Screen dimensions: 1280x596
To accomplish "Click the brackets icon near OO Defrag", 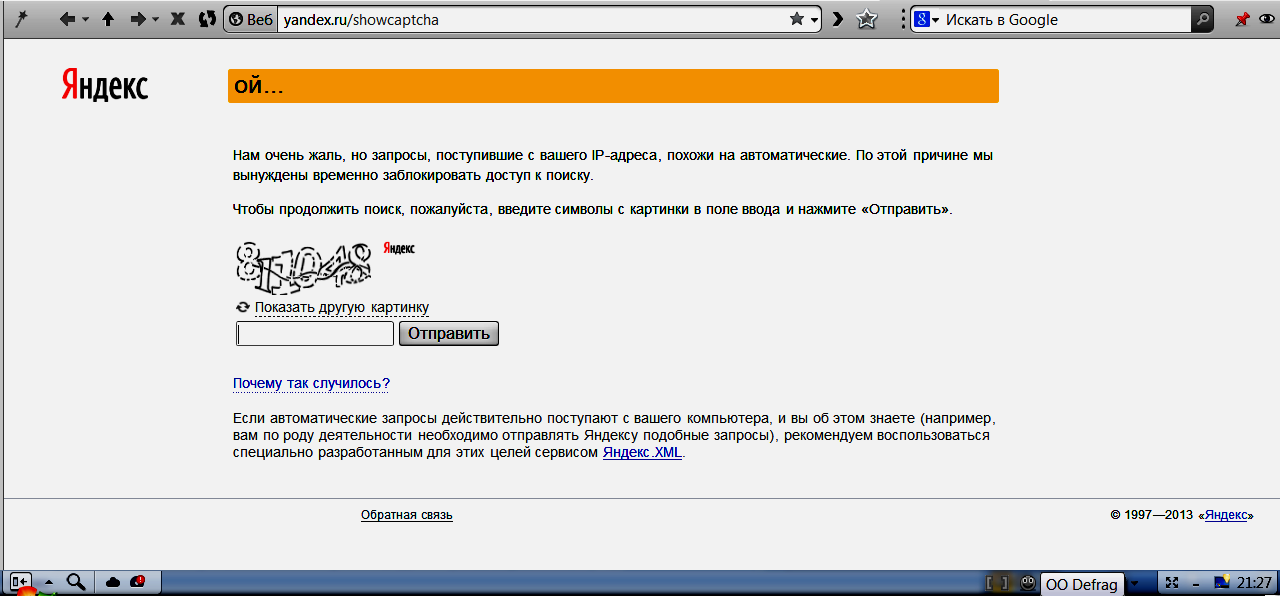I will point(997,583).
